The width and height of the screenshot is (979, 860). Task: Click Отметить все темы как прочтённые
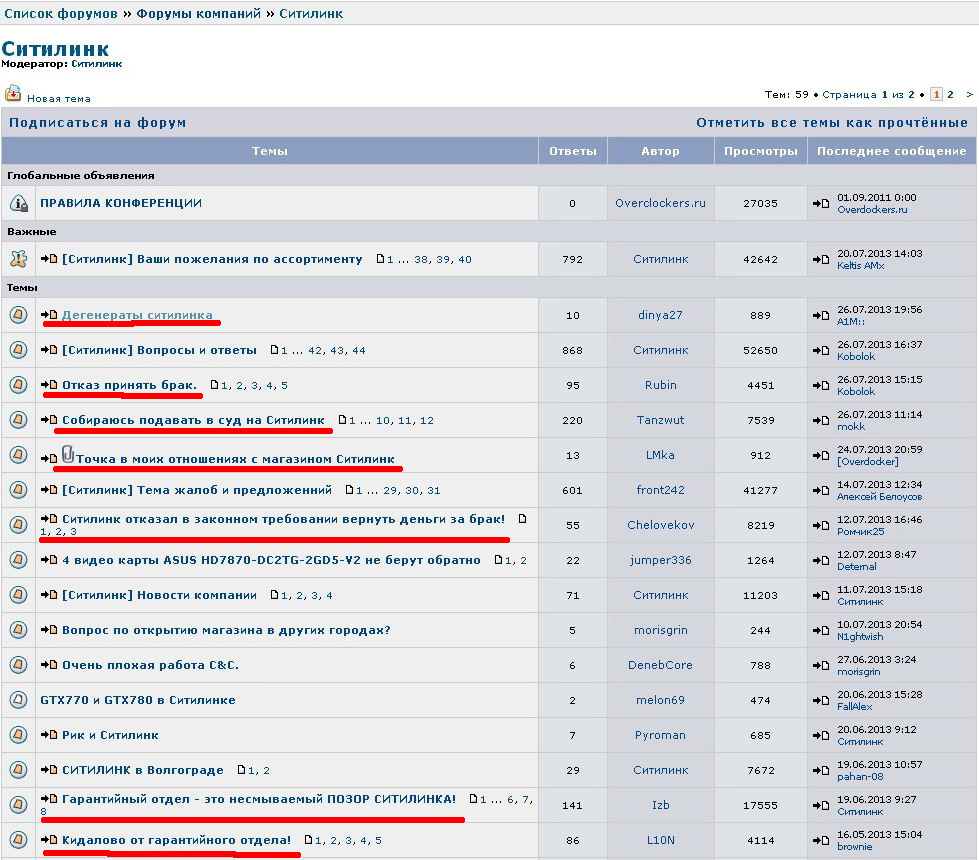832,122
